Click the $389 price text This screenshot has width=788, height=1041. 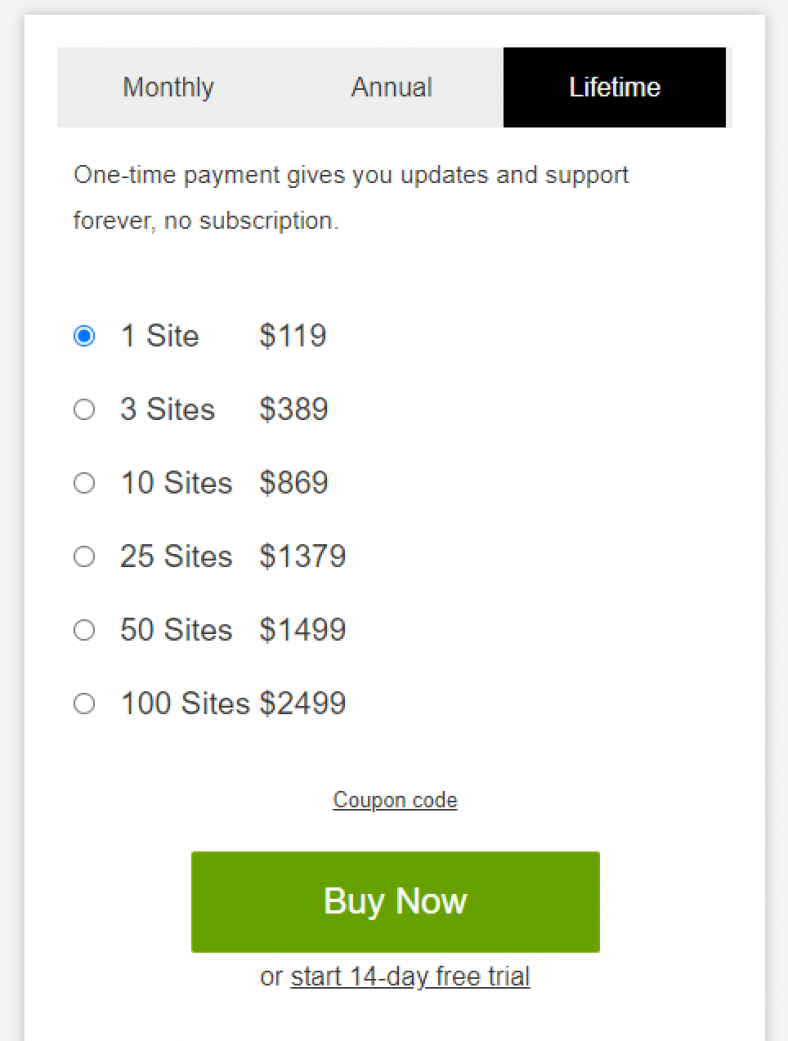pos(293,409)
